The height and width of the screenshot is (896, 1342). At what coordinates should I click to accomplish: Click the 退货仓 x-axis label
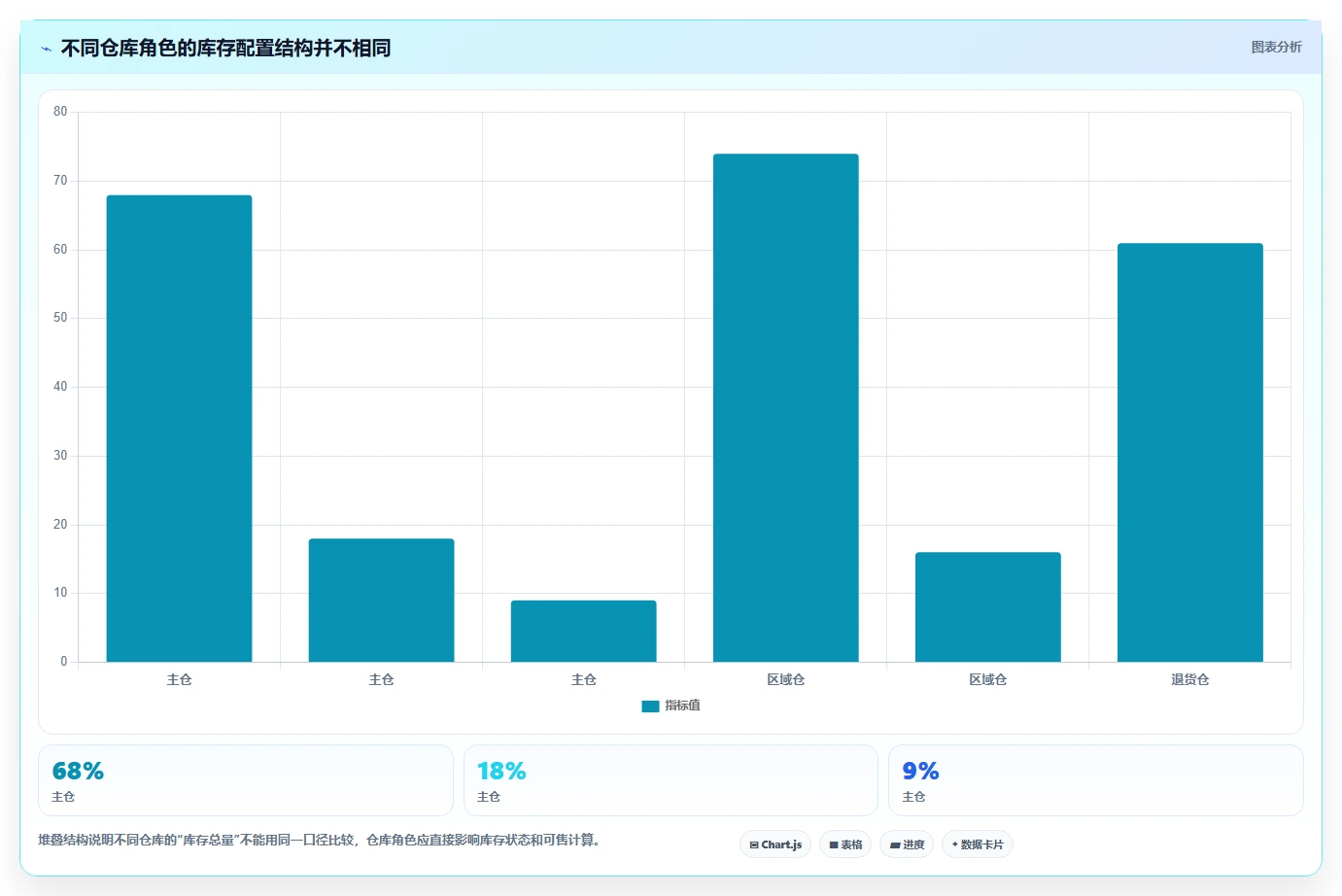[x=1189, y=679]
